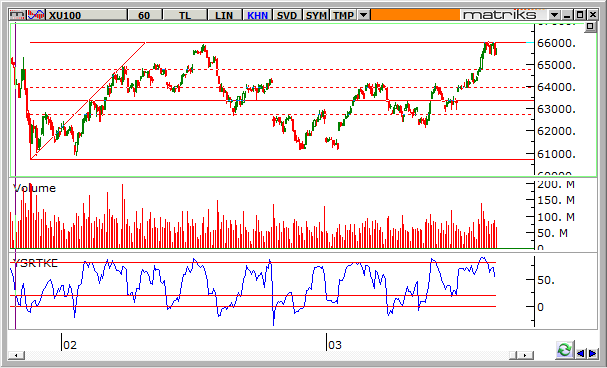Minimize the chart window
Image resolution: width=607 pixels, height=368 pixels.
point(568,15)
